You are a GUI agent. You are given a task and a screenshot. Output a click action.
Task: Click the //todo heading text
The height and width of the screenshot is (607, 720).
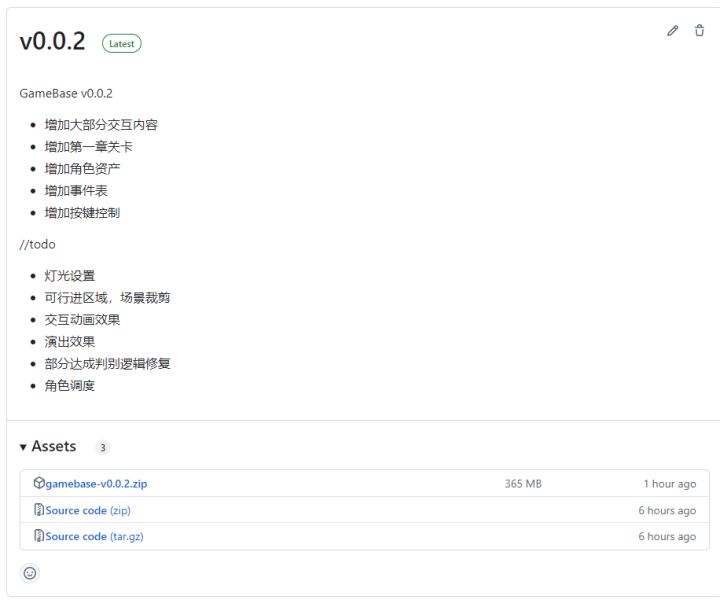[x=38, y=244]
